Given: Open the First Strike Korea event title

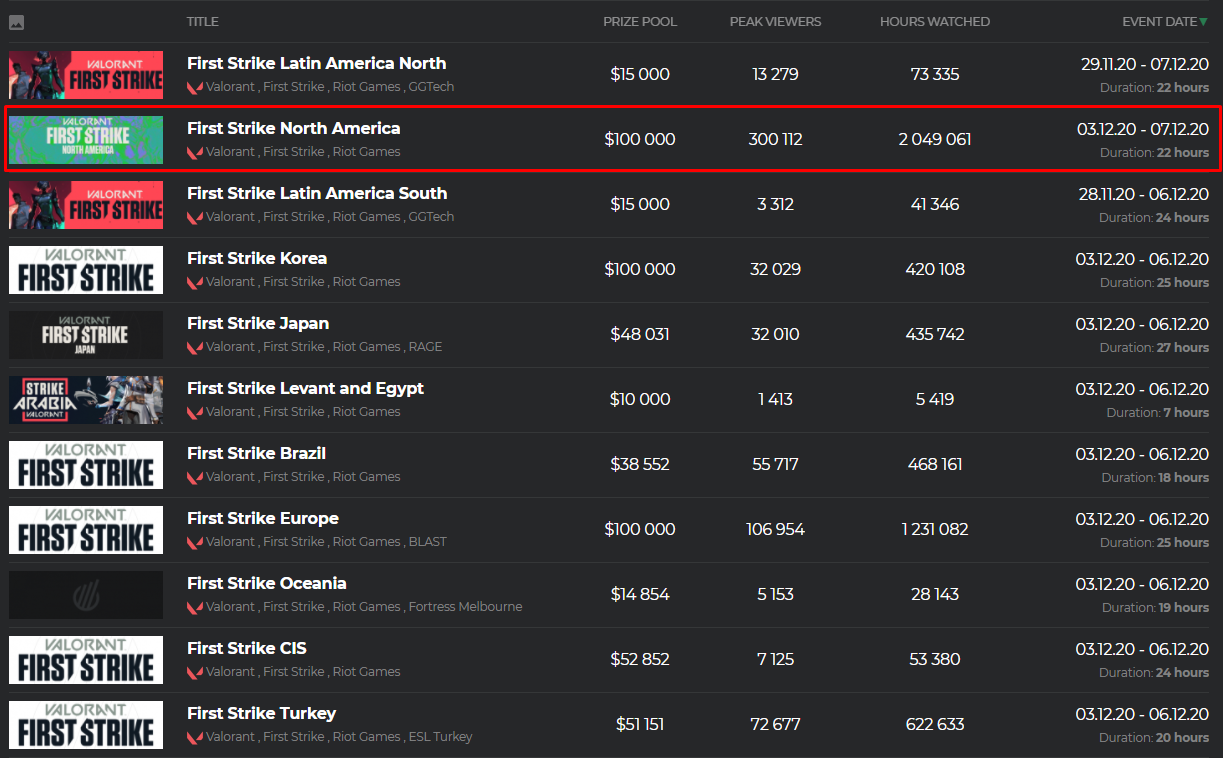Looking at the screenshot, I should point(257,258).
